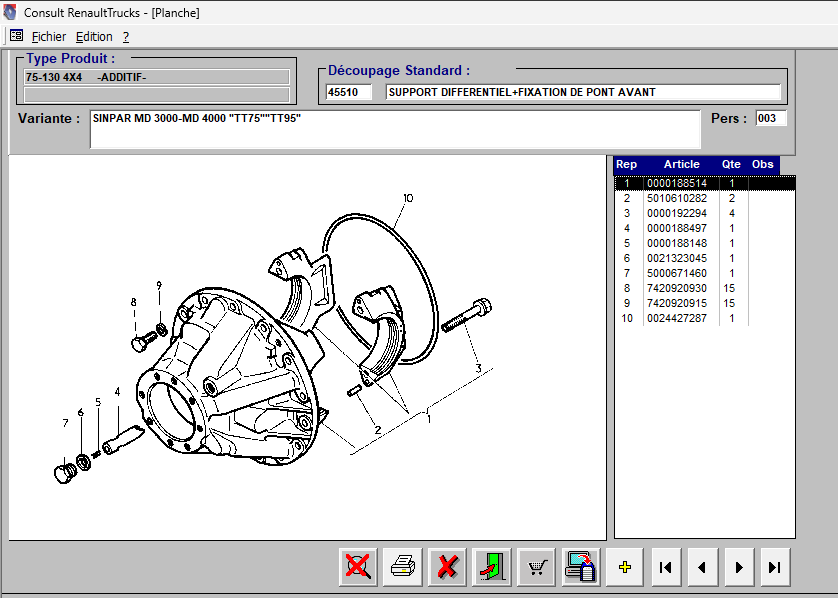This screenshot has width=838, height=598.
Task: Click the yellow plus icon
Action: [625, 567]
